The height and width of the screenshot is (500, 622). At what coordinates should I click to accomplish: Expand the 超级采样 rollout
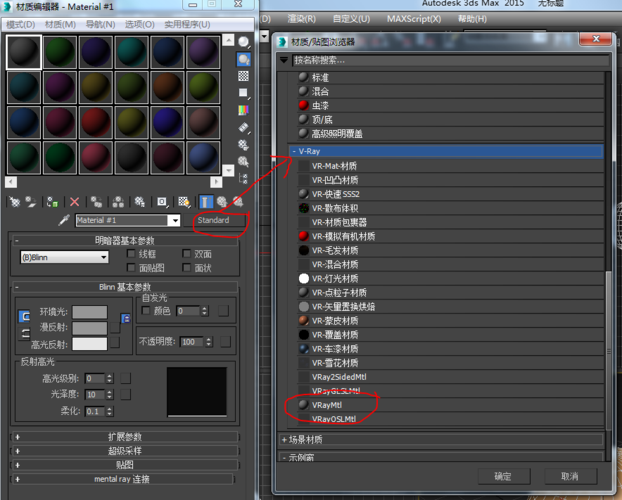click(x=124, y=451)
